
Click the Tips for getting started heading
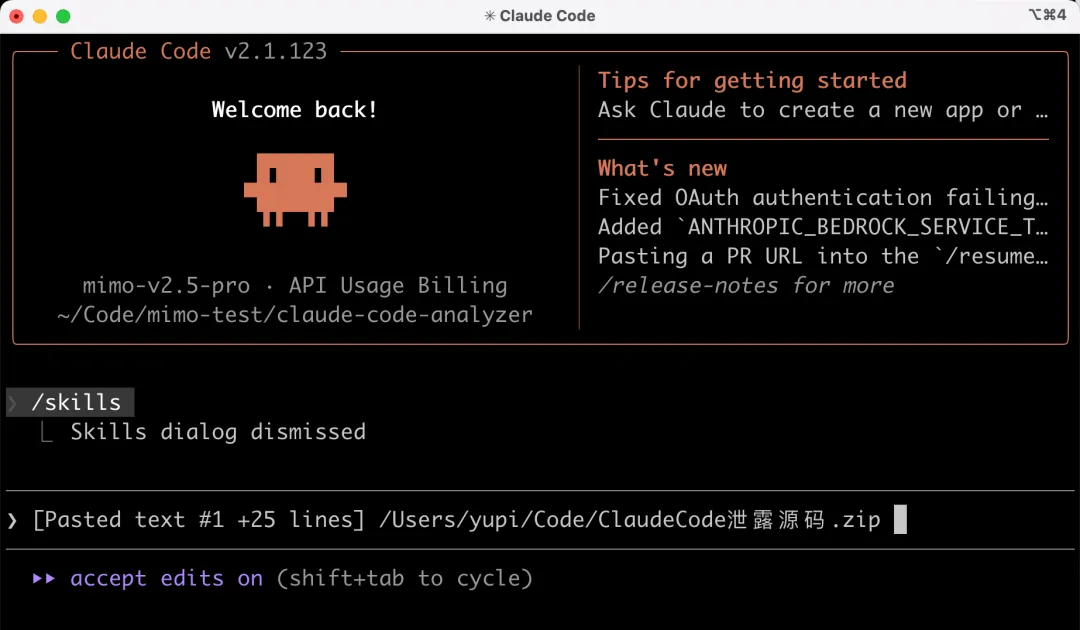(752, 81)
